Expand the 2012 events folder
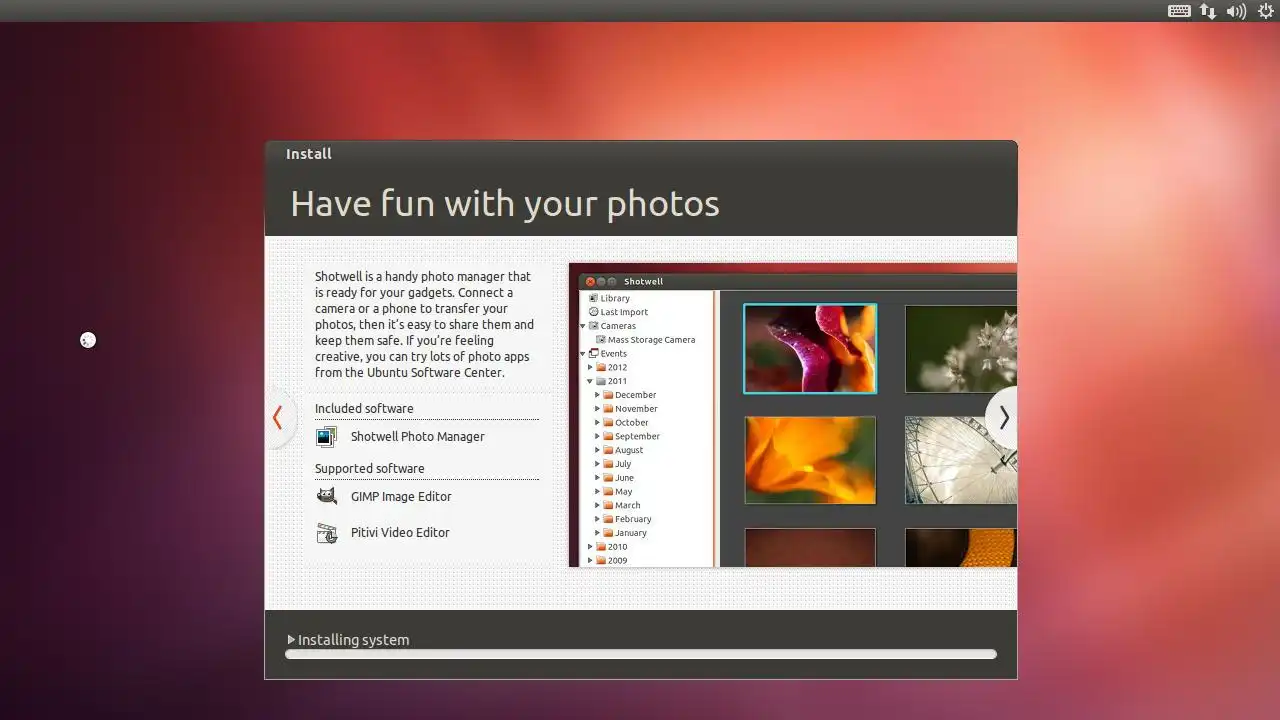Screen dimensions: 1280x720 590,367
